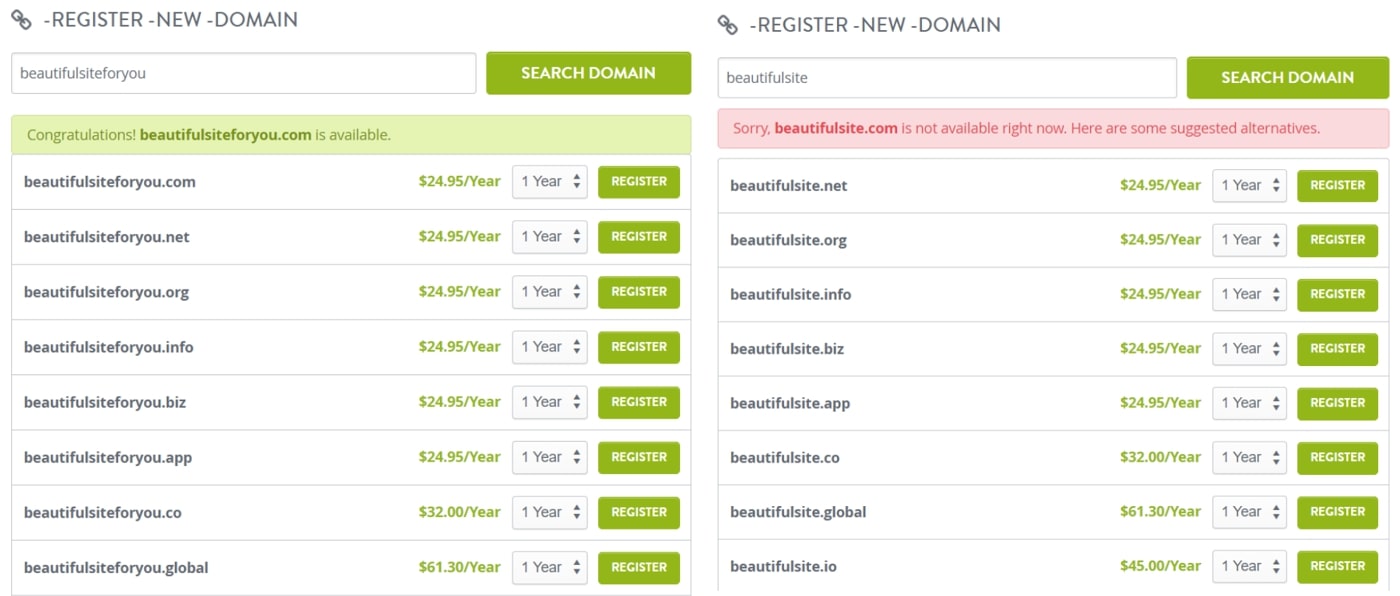
Task: Open the 1 Year dropdown for beautifulsiteforyou.net
Action: click(x=549, y=236)
